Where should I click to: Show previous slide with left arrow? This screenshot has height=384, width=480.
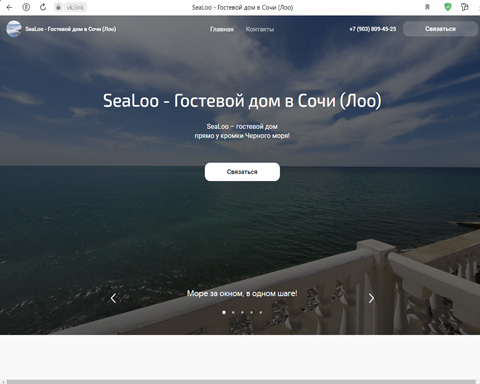tap(113, 298)
